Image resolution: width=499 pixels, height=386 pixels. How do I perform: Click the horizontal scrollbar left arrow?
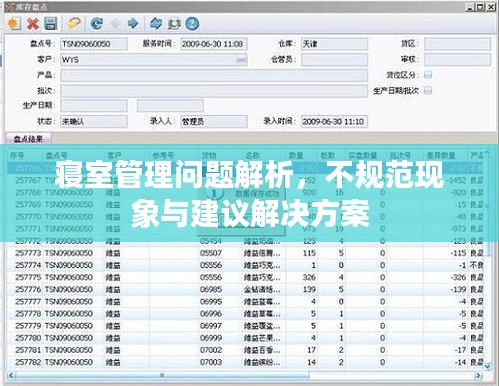coord(11,376)
